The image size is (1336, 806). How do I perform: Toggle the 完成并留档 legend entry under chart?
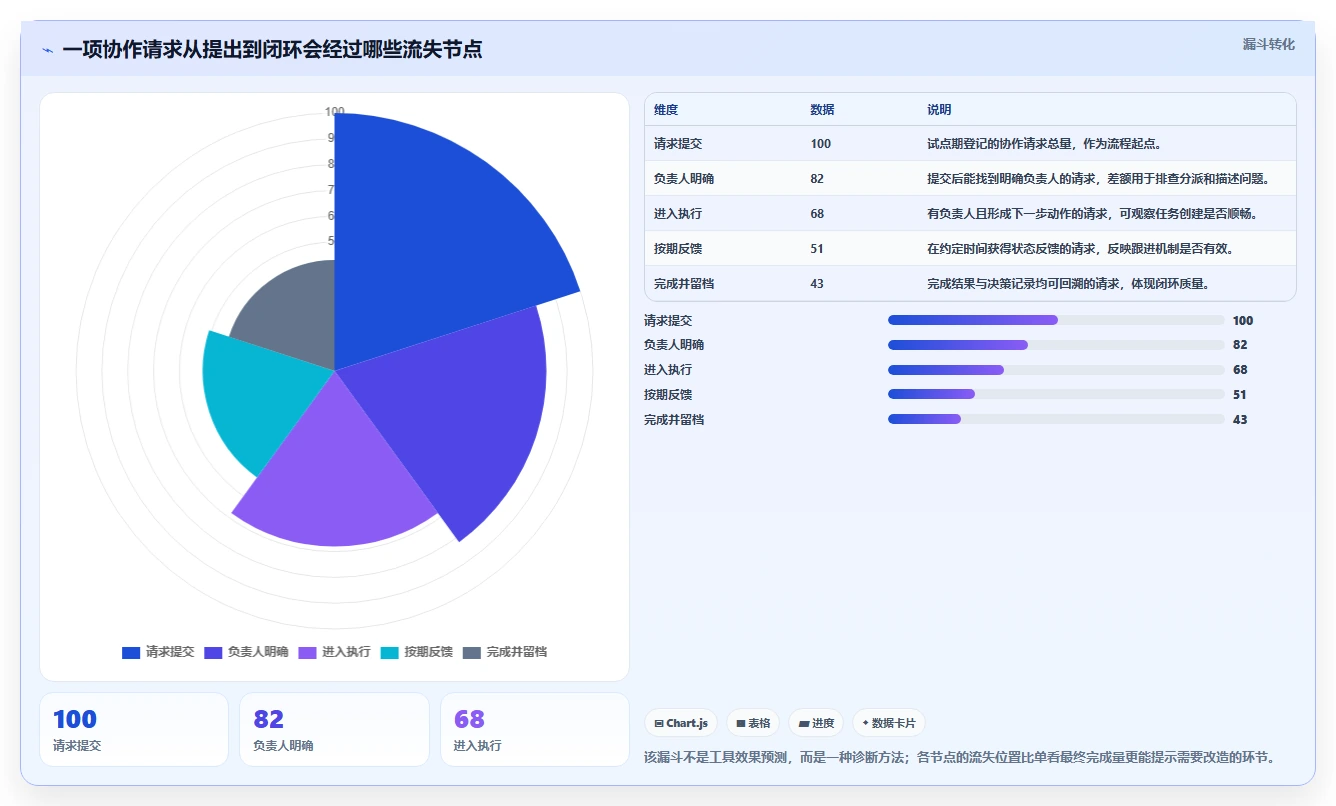(x=505, y=652)
